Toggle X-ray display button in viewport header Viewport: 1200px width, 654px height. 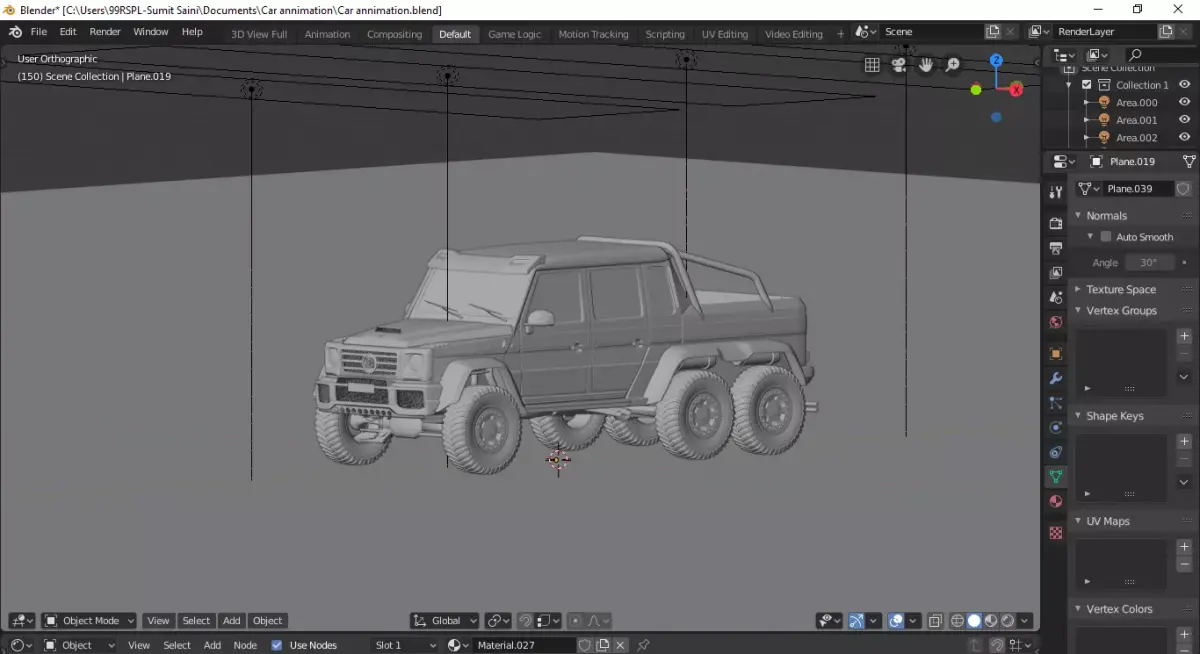pos(934,621)
